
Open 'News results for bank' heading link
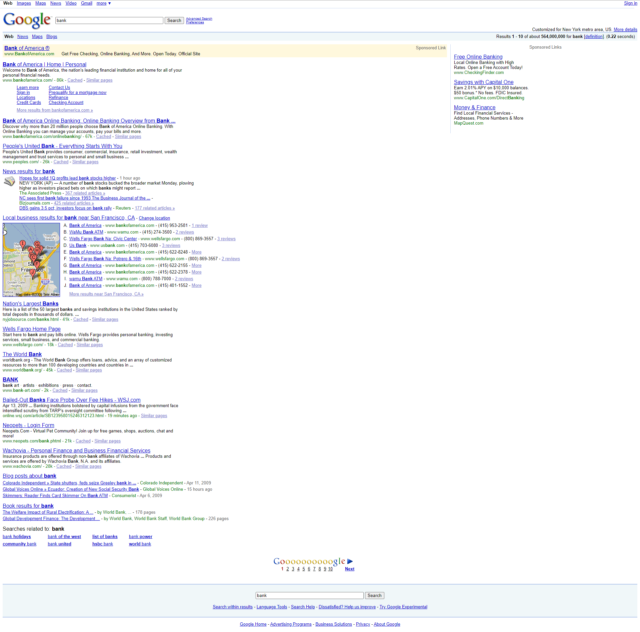tap(29, 171)
